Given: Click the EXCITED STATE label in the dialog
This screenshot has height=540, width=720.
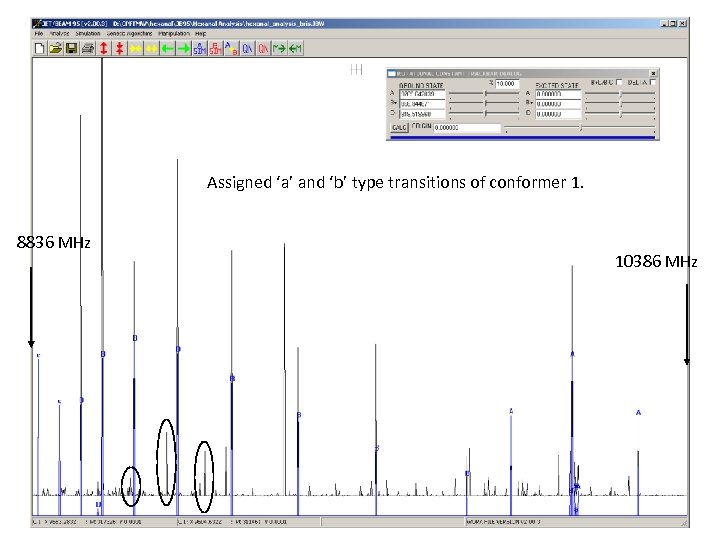Looking at the screenshot, I should (557, 85).
